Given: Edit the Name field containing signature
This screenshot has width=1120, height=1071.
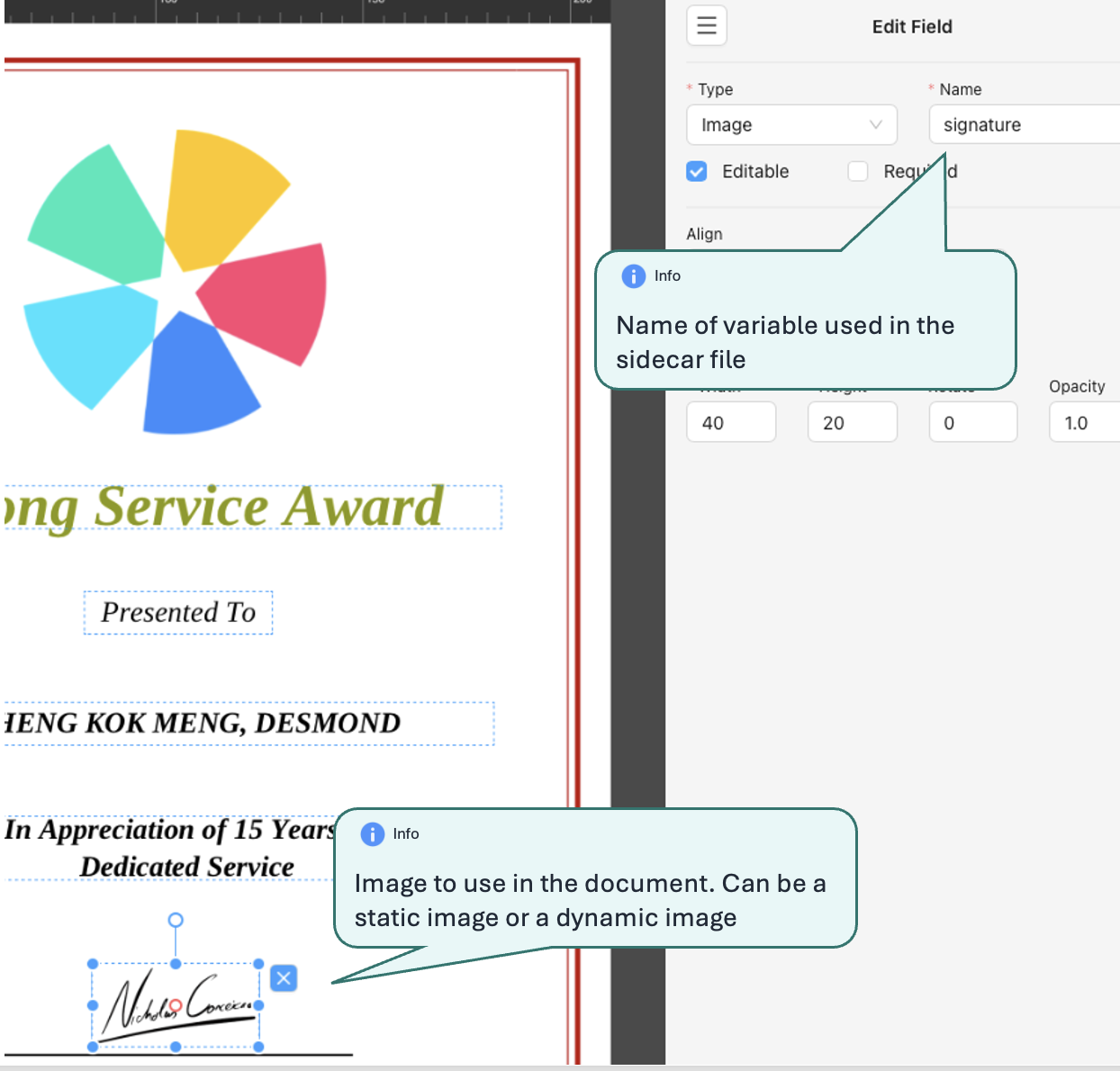Looking at the screenshot, I should 1025,124.
